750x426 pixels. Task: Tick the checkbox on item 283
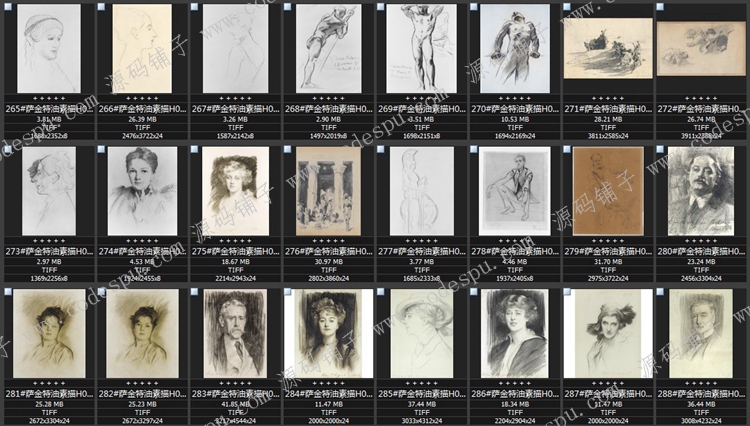[x=194, y=292]
